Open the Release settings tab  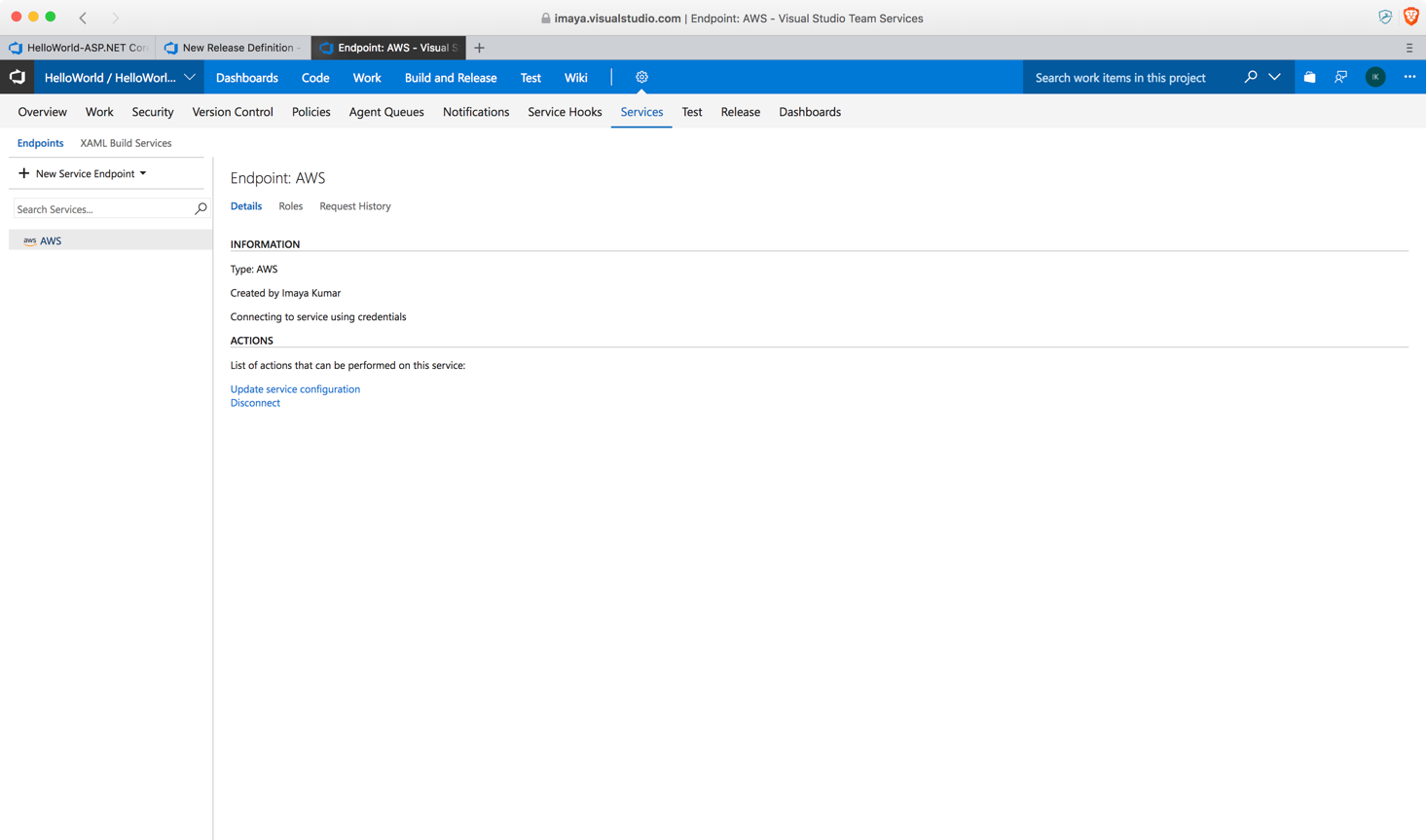[741, 112]
